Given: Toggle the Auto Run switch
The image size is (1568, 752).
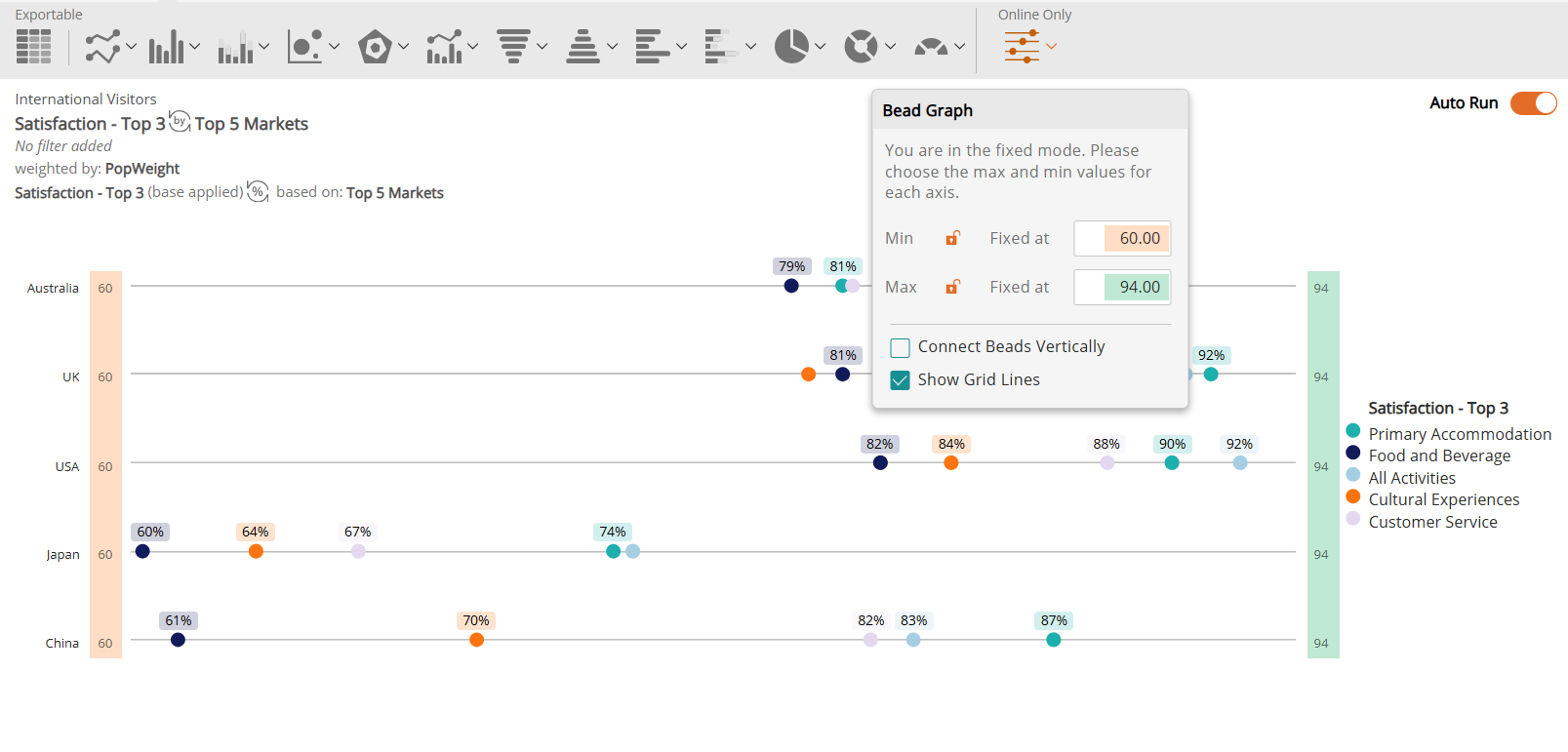Looking at the screenshot, I should (x=1533, y=103).
